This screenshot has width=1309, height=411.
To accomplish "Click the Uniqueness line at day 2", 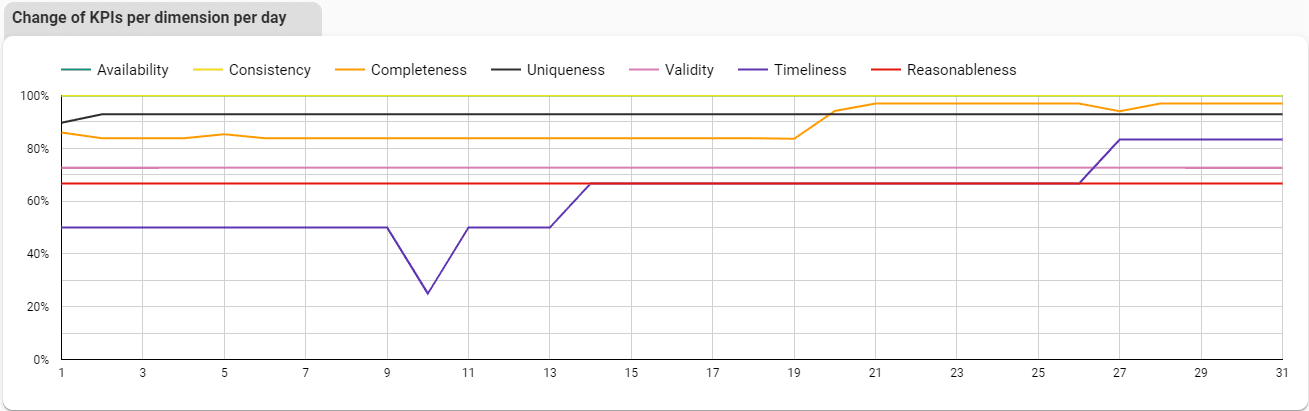I will click(x=102, y=114).
